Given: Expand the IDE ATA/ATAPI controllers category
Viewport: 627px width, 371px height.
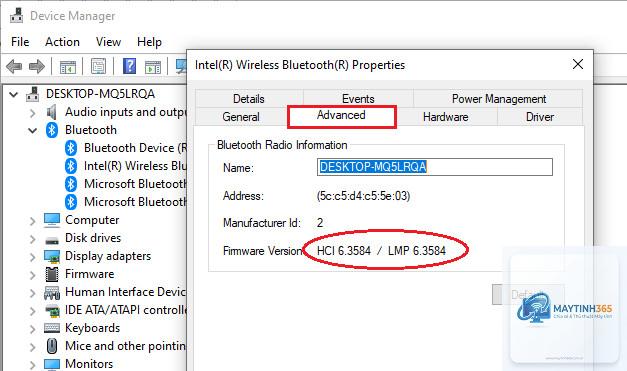Looking at the screenshot, I should [32, 311].
